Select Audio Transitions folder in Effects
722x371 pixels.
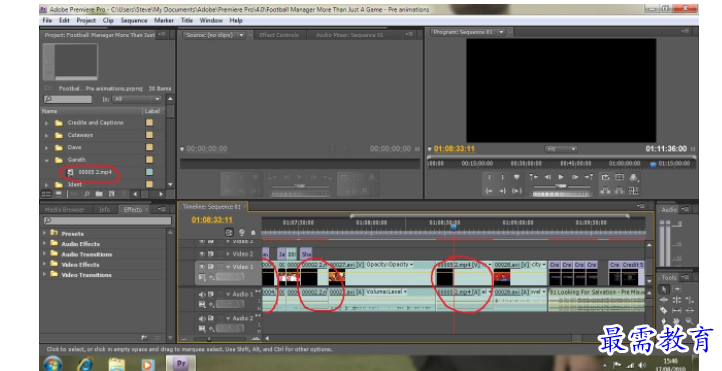[x=87, y=254]
